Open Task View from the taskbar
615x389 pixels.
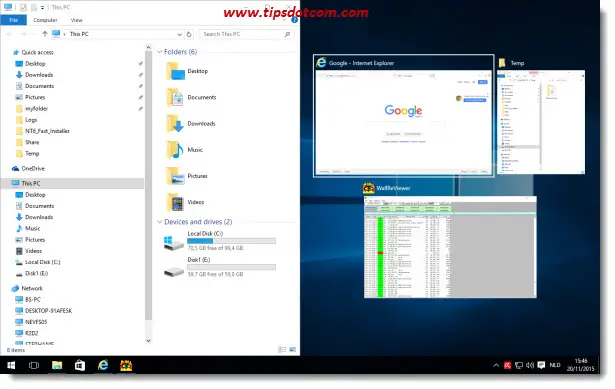pos(34,365)
